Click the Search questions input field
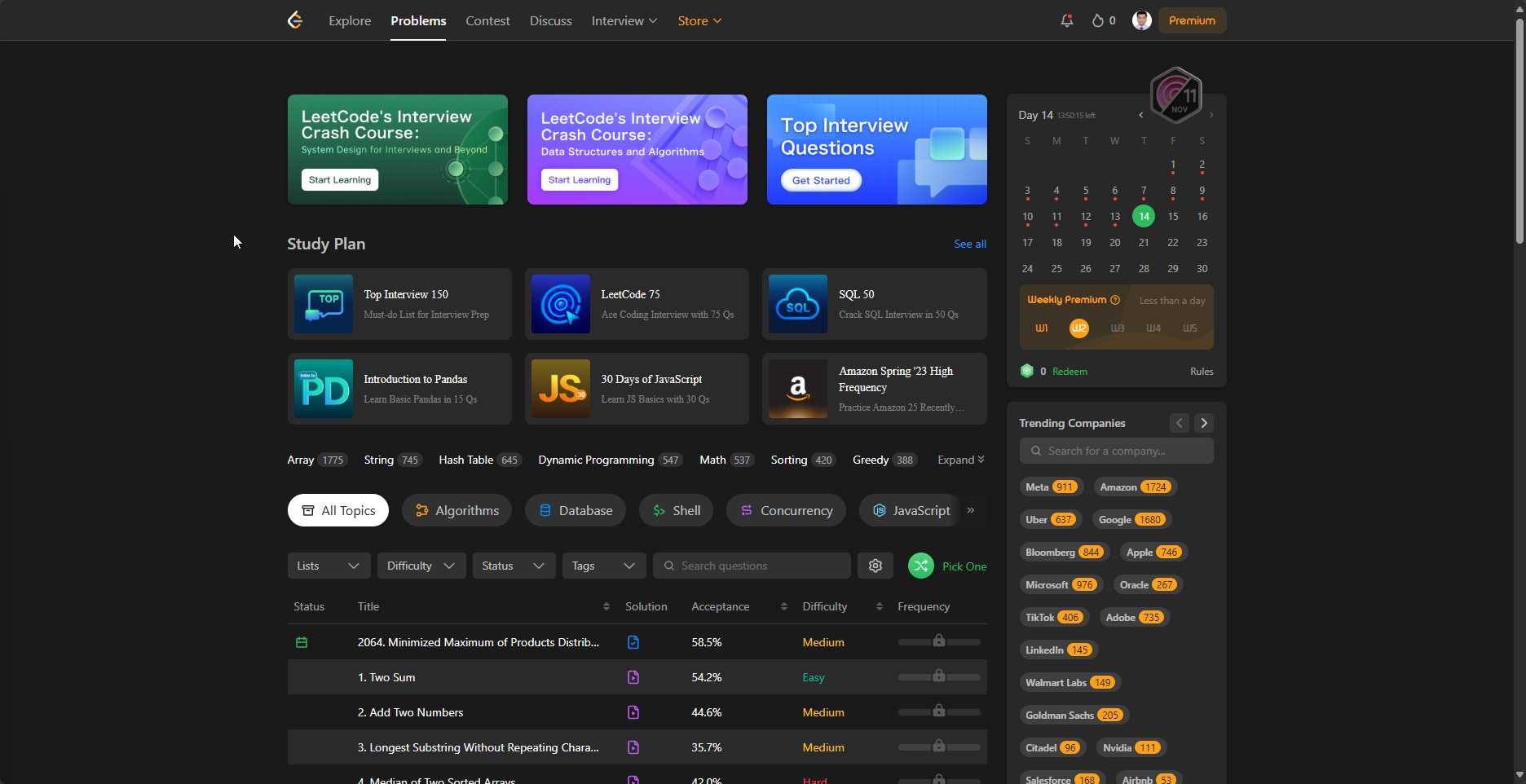 [x=752, y=566]
